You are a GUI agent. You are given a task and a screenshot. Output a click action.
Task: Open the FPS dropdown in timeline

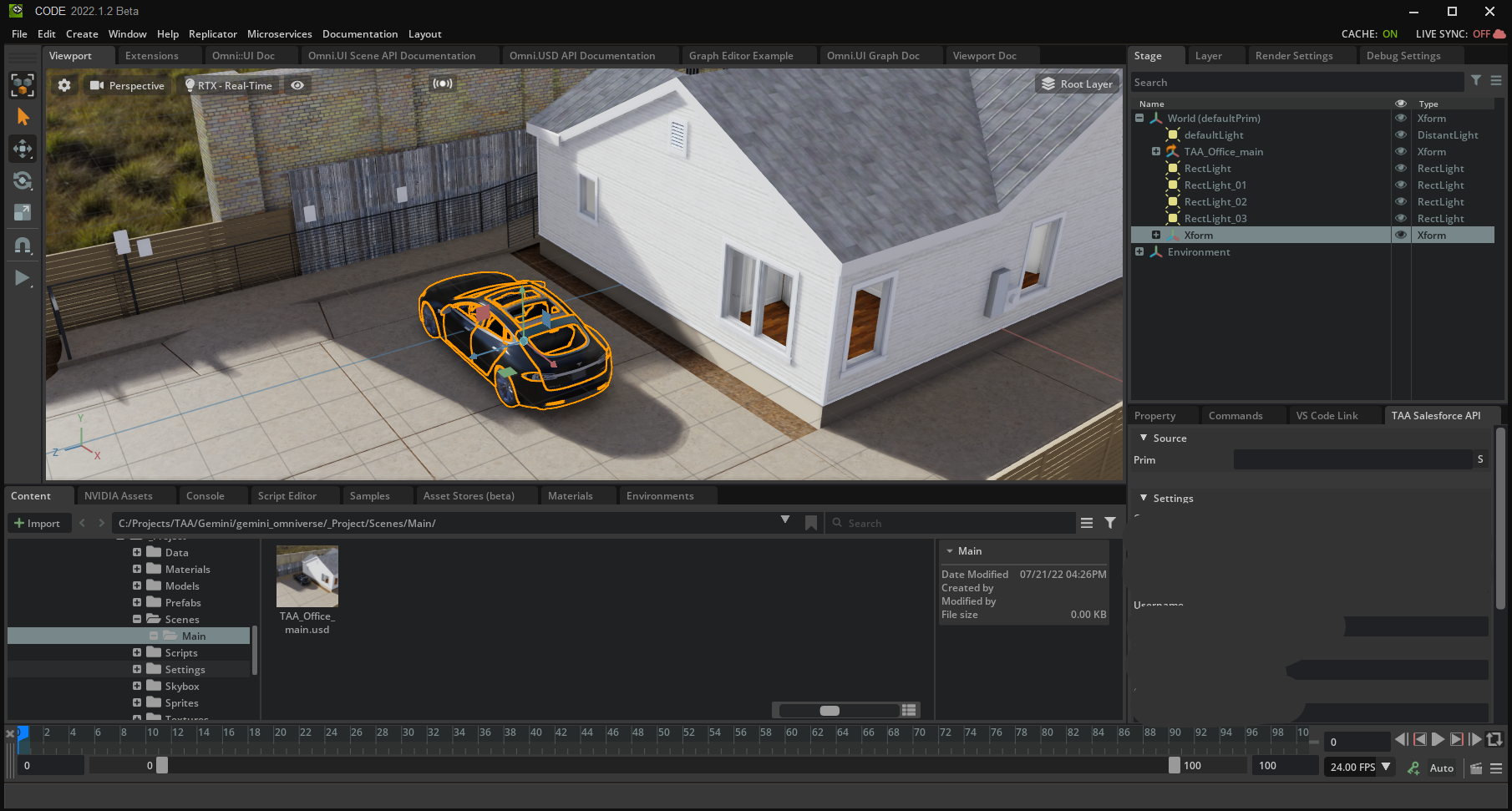click(1386, 767)
